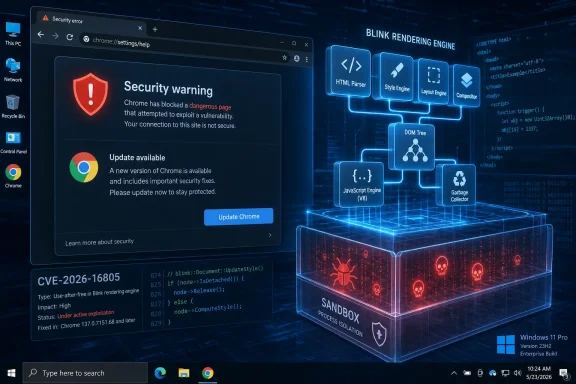The width and height of the screenshot is (576, 384).
Task: Click the dangerous page red link
Action: point(210,107)
